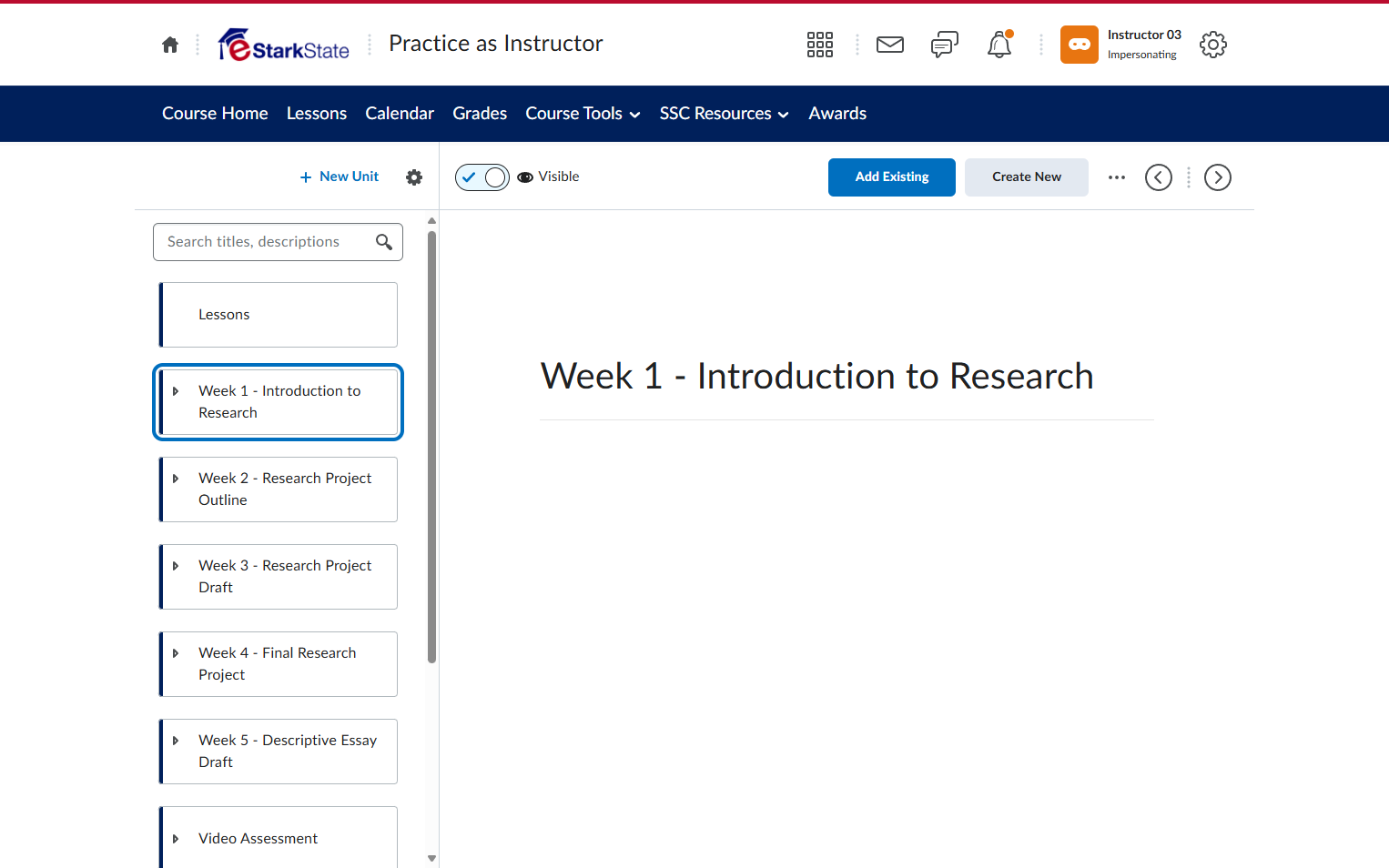Screen dimensions: 1389x868
Task: Select the Week 3 - Research Project Draft unit
Action: [279, 577]
